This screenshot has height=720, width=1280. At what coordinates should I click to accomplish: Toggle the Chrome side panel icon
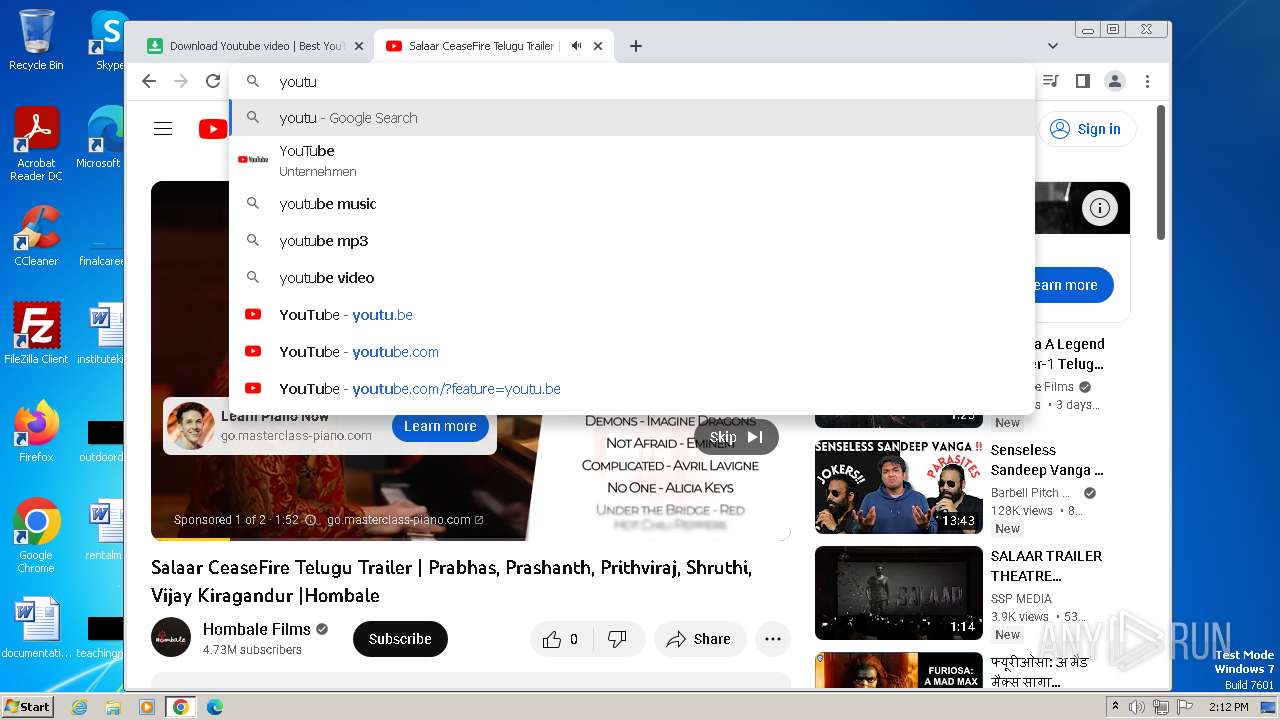point(1083,82)
